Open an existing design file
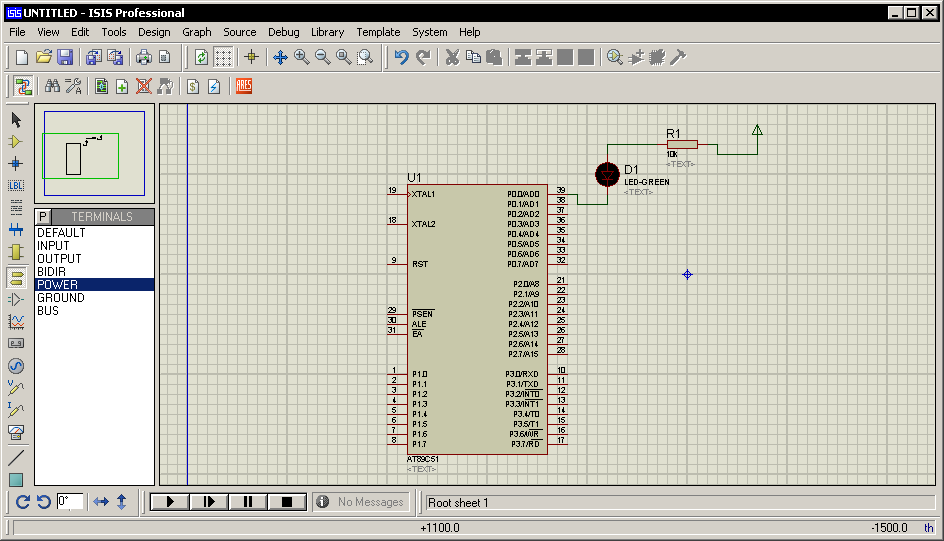The height and width of the screenshot is (541, 944). pos(43,57)
